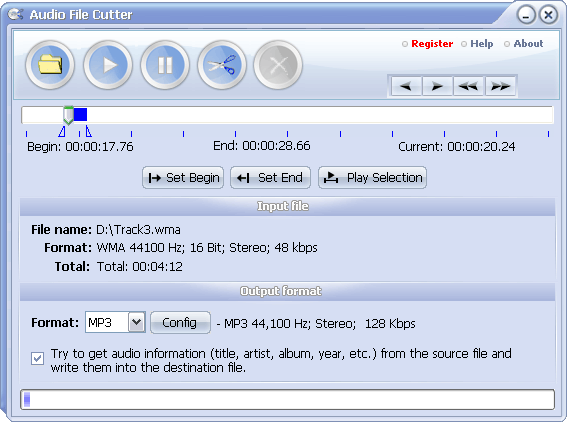The height and width of the screenshot is (422, 567).
Task: Open an audio file with the folder icon
Action: [x=50, y=65]
